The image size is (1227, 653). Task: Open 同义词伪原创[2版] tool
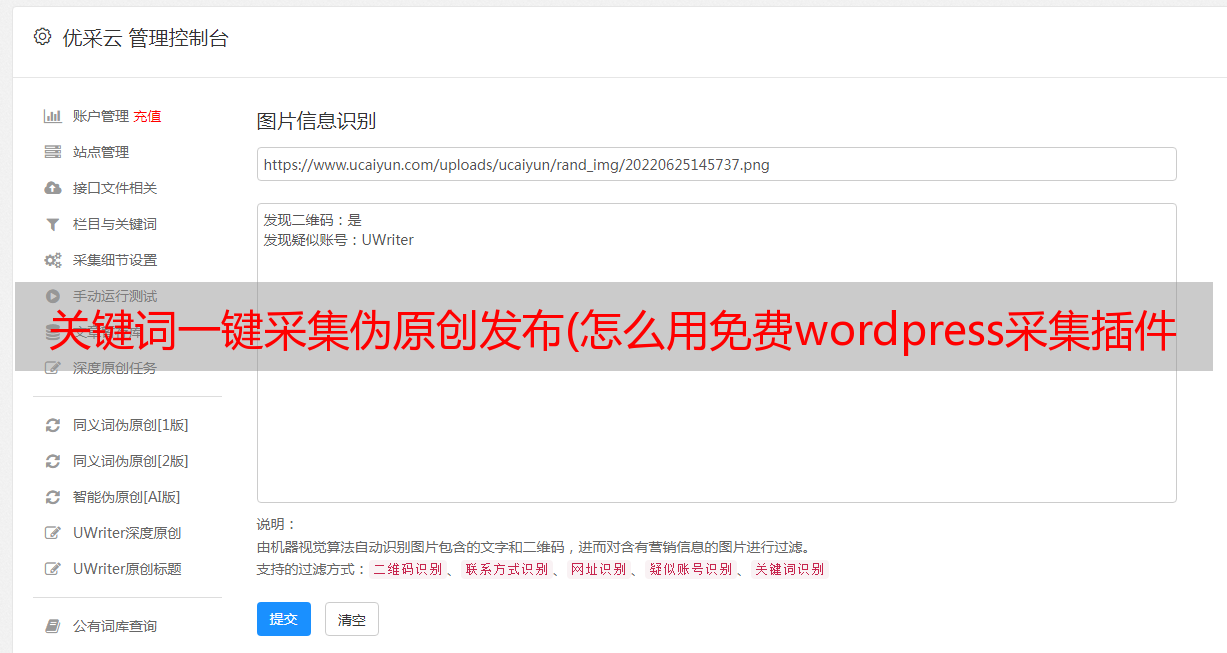(131, 461)
